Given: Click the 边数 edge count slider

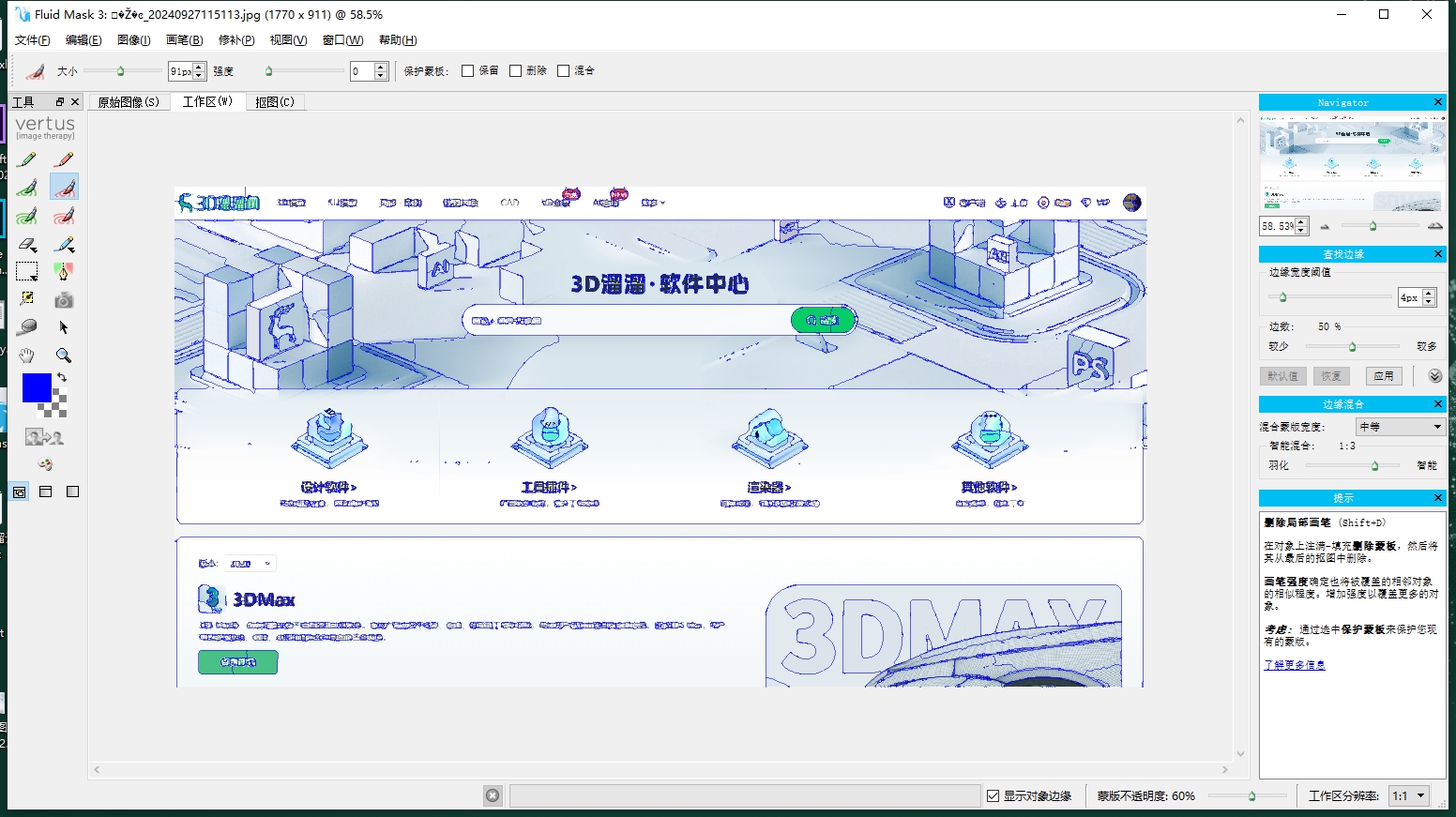Looking at the screenshot, I should [x=1352, y=346].
